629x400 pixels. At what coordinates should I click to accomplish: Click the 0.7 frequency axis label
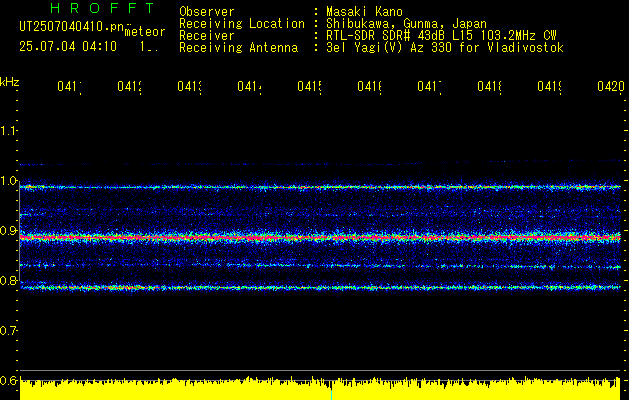click(8, 330)
